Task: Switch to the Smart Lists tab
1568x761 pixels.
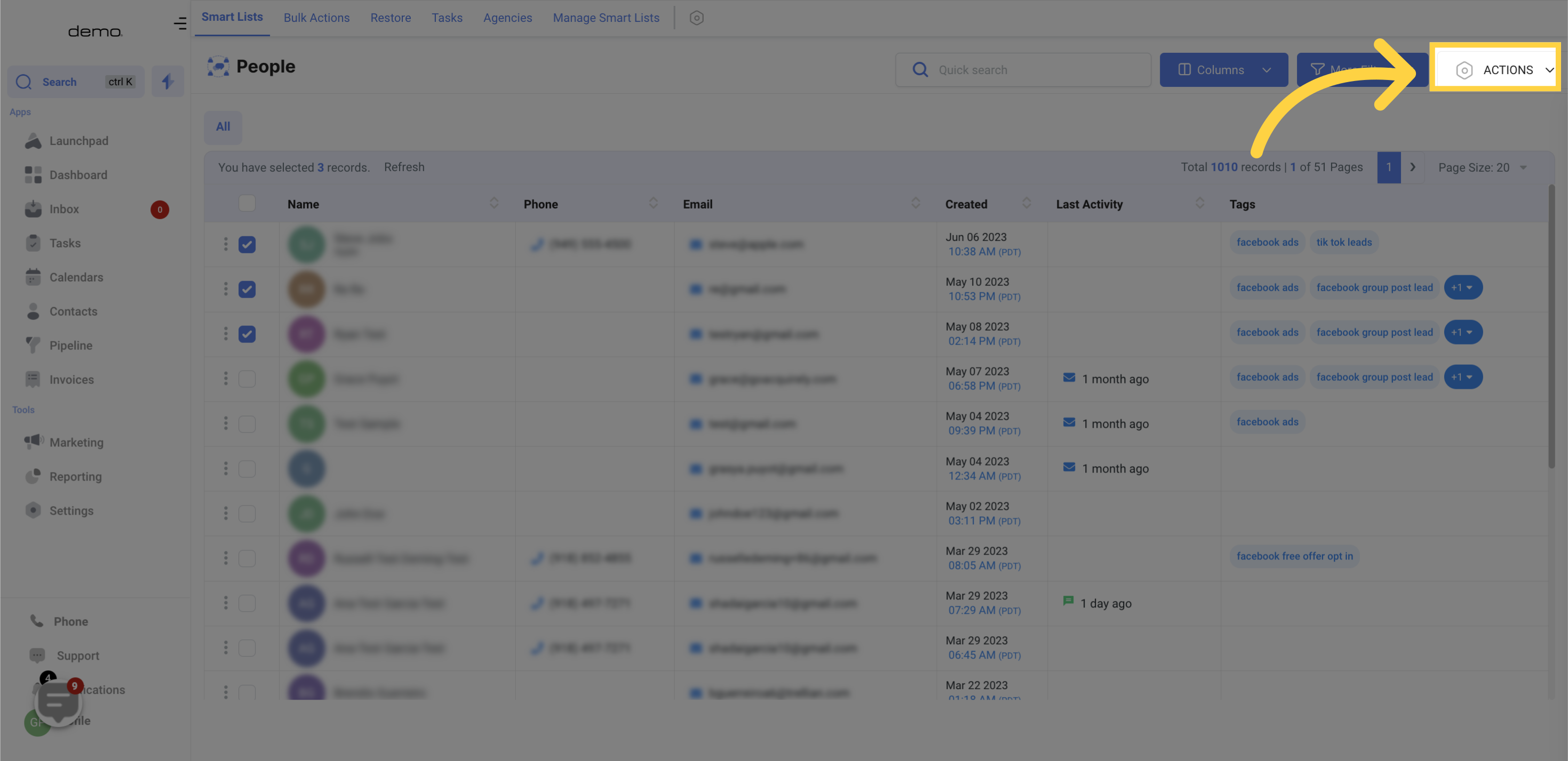Action: [x=232, y=17]
